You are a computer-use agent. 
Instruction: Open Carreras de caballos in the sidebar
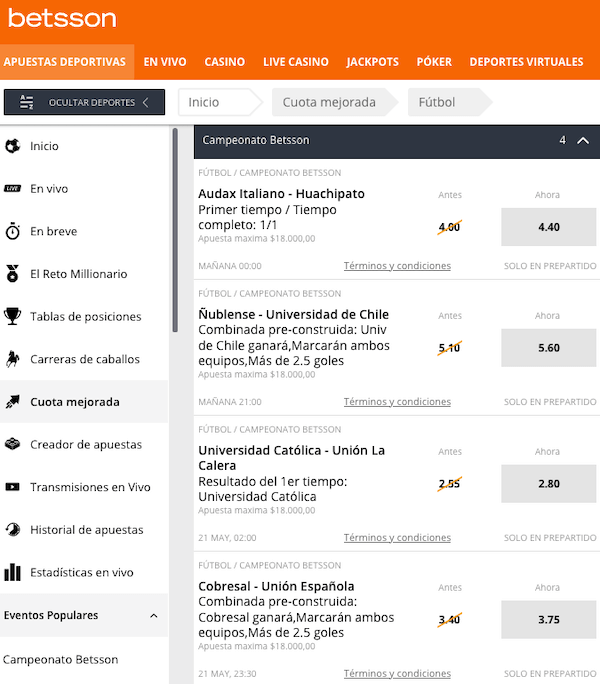[84, 359]
